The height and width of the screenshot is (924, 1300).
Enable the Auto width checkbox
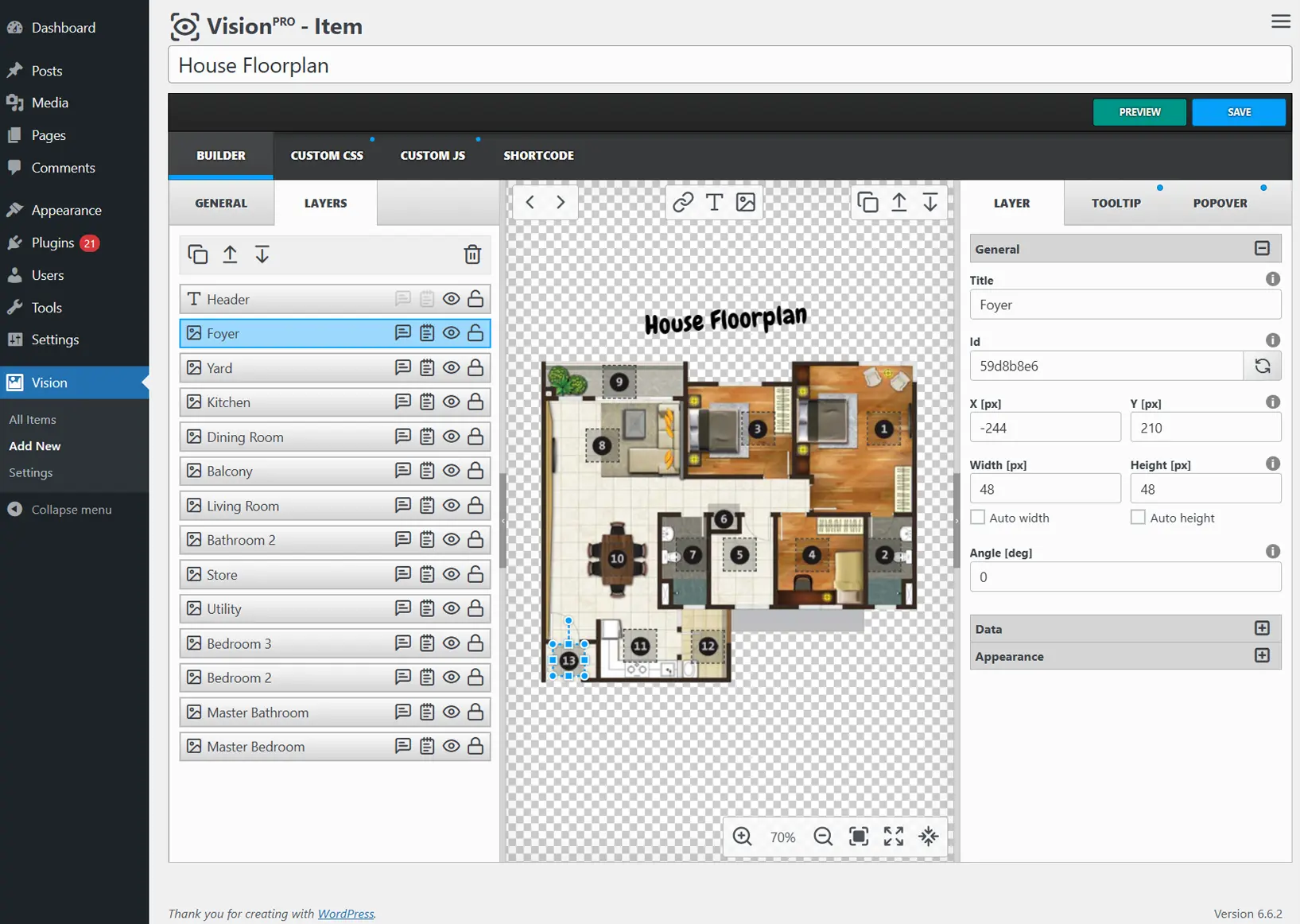coord(978,517)
